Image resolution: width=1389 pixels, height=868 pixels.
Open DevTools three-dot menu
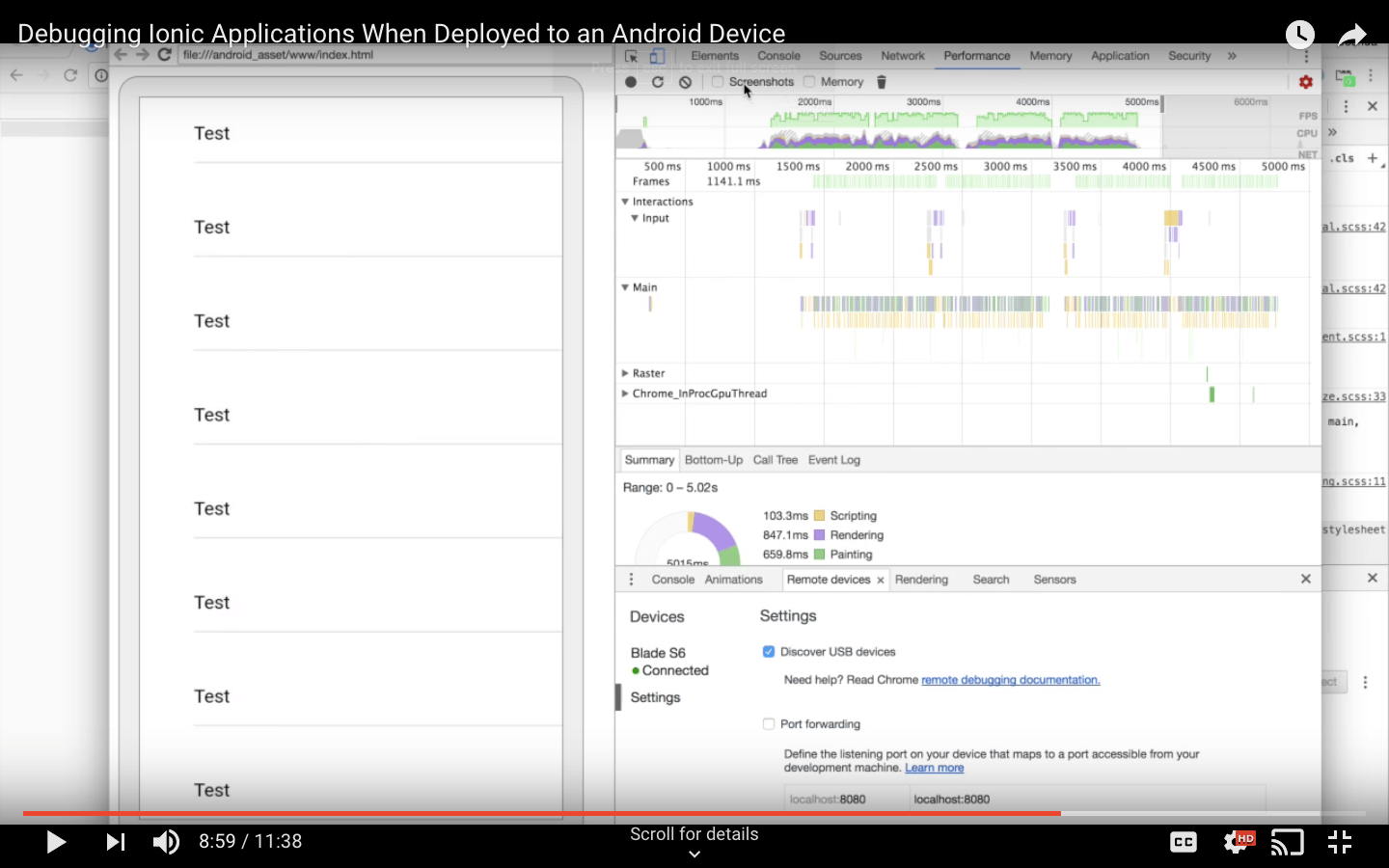(x=1306, y=57)
